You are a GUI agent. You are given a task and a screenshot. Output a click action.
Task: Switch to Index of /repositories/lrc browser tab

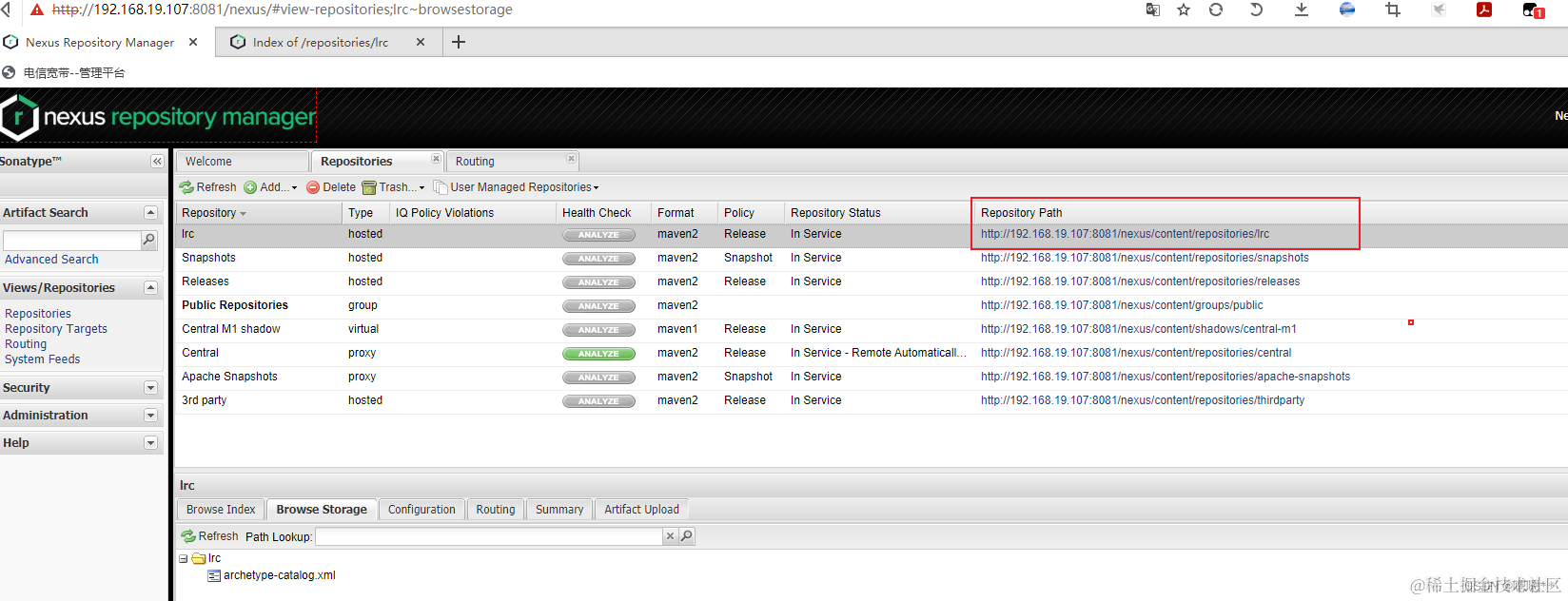point(320,42)
